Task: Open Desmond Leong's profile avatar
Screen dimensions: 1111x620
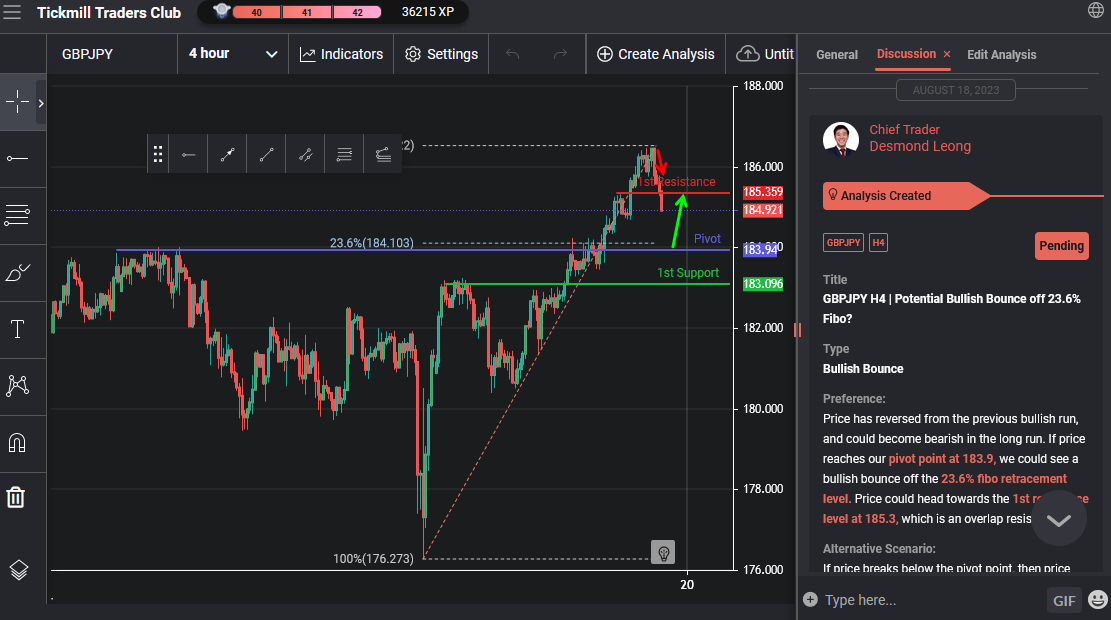Action: (x=841, y=139)
